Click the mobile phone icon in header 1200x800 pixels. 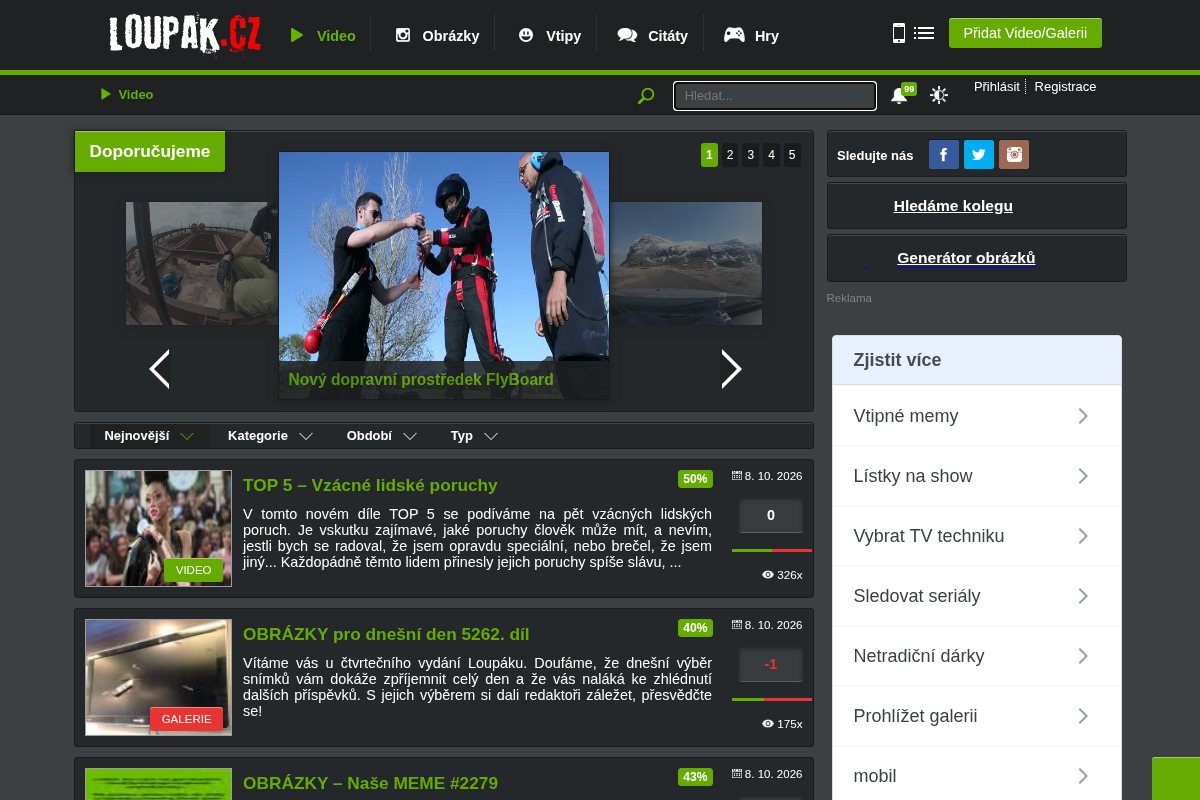(899, 33)
